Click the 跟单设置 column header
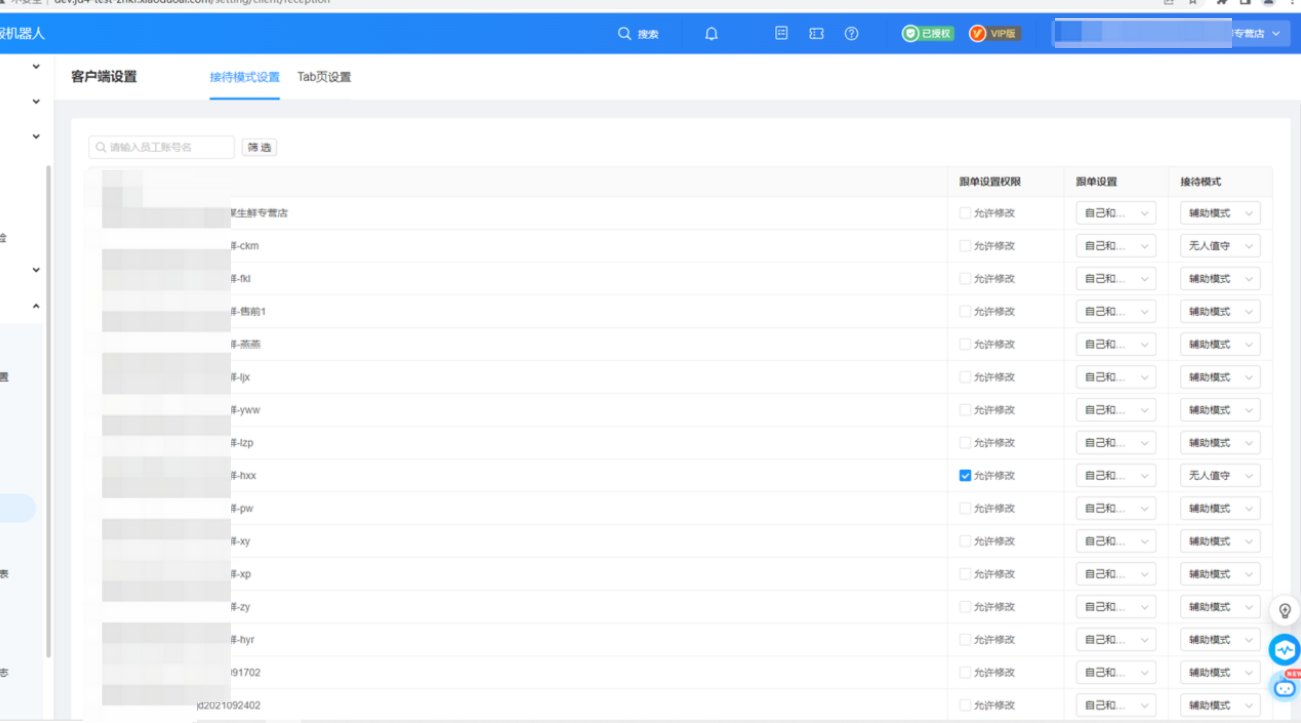The width and height of the screenshot is (1301, 723). coord(1096,182)
